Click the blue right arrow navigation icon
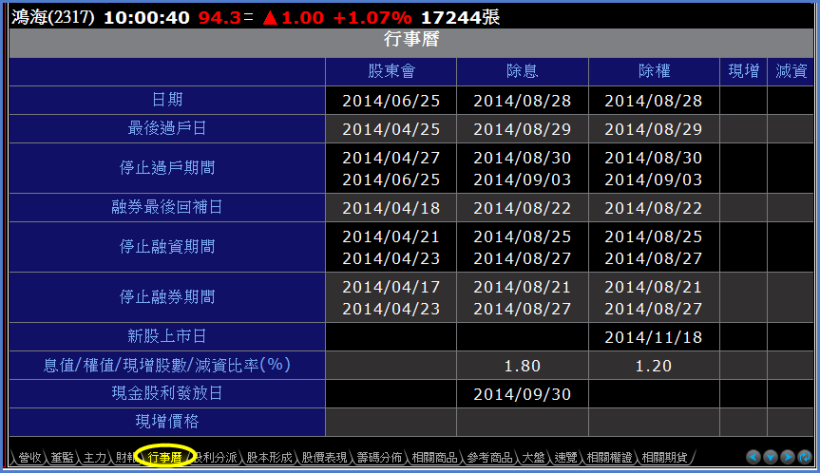 (788, 457)
